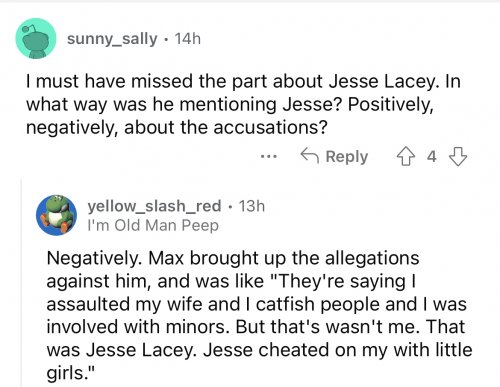This screenshot has height=387, width=500.
Task: Visit the yellow_slash_red username profile
Action: 154,206
